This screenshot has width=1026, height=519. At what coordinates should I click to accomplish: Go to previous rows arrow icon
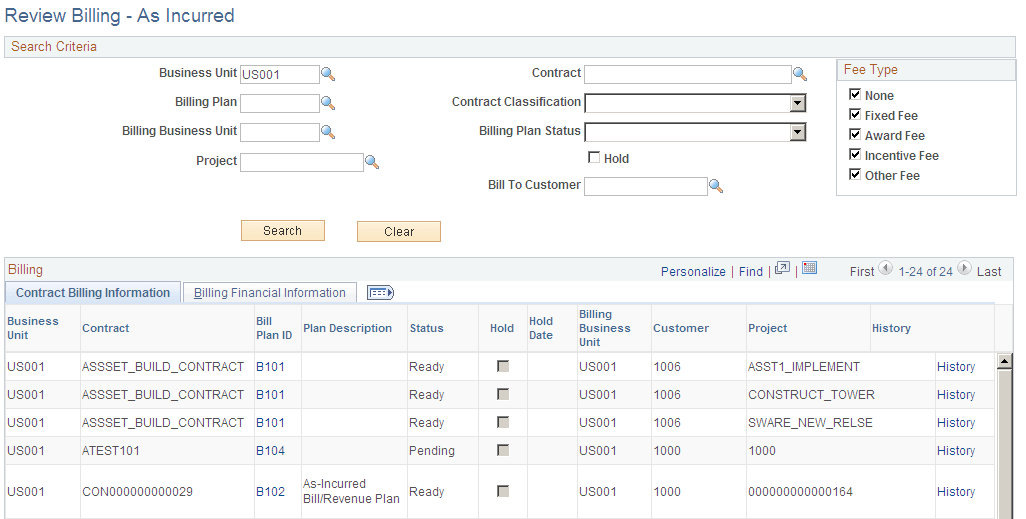(885, 268)
